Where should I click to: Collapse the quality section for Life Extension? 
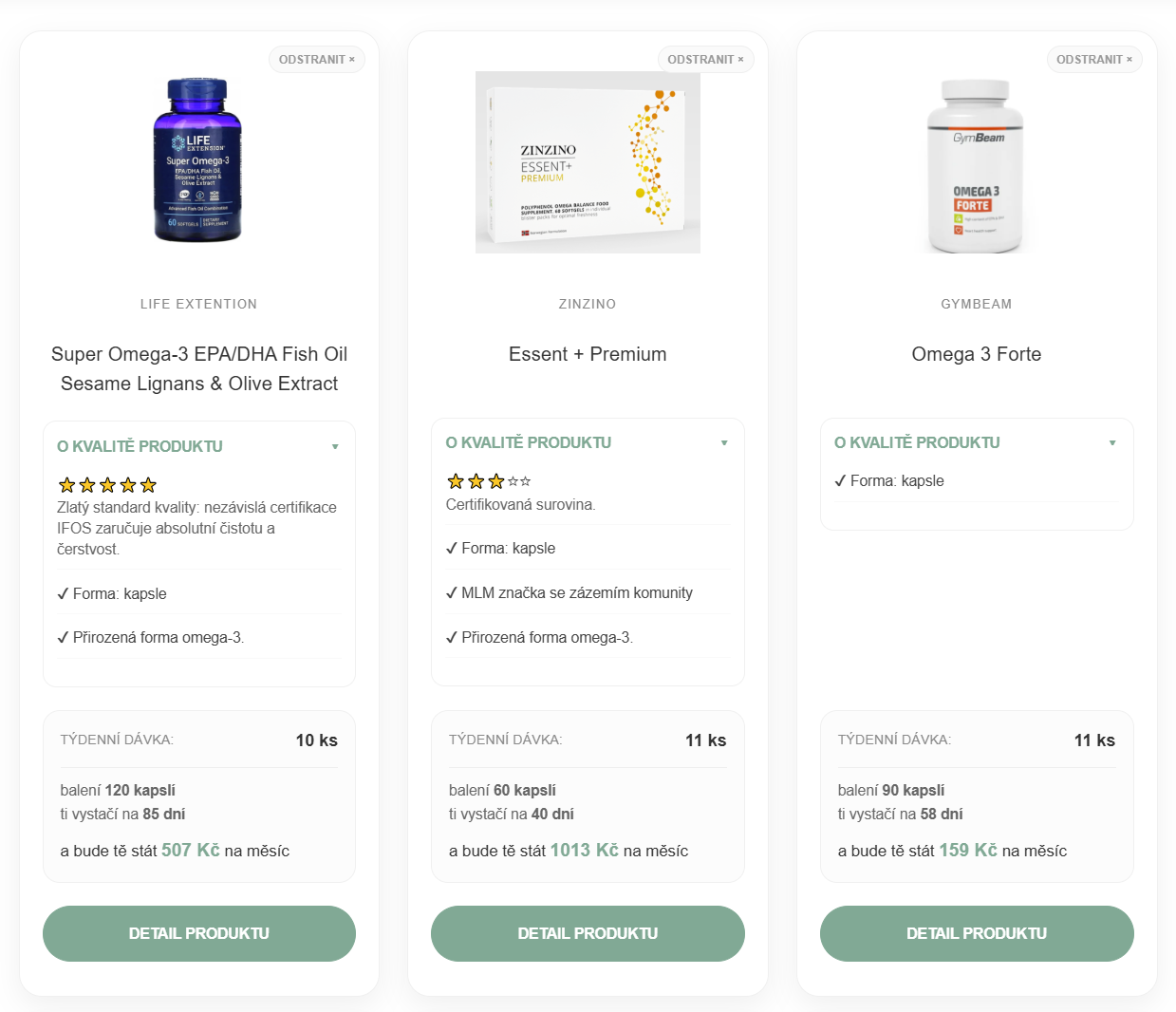tap(335, 445)
